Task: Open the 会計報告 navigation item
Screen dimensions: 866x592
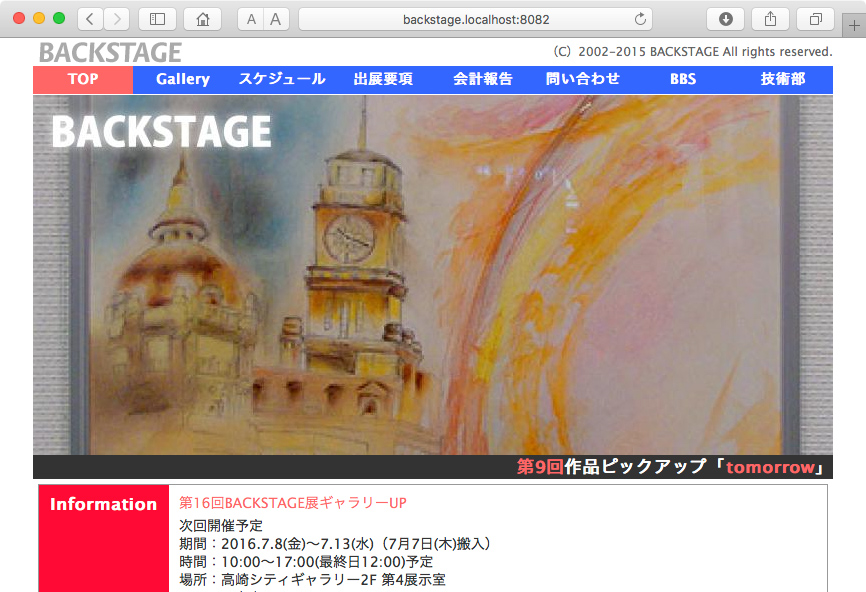Action: (483, 80)
